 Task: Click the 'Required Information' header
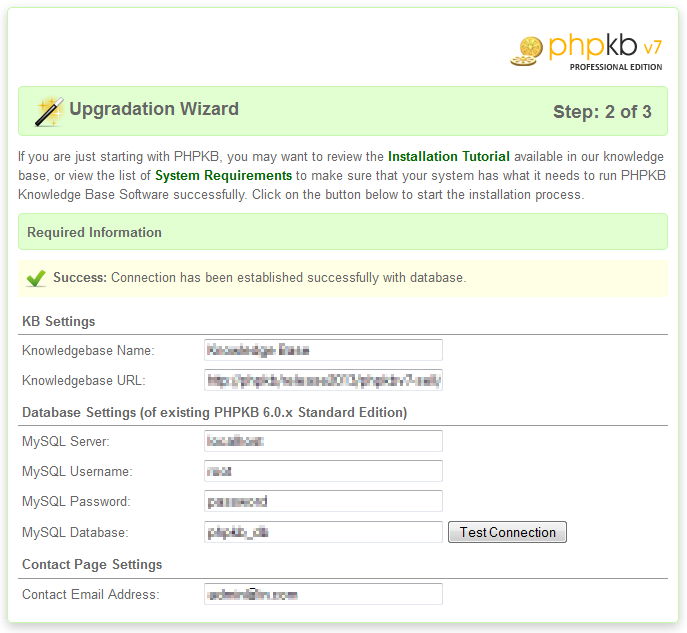tap(94, 232)
